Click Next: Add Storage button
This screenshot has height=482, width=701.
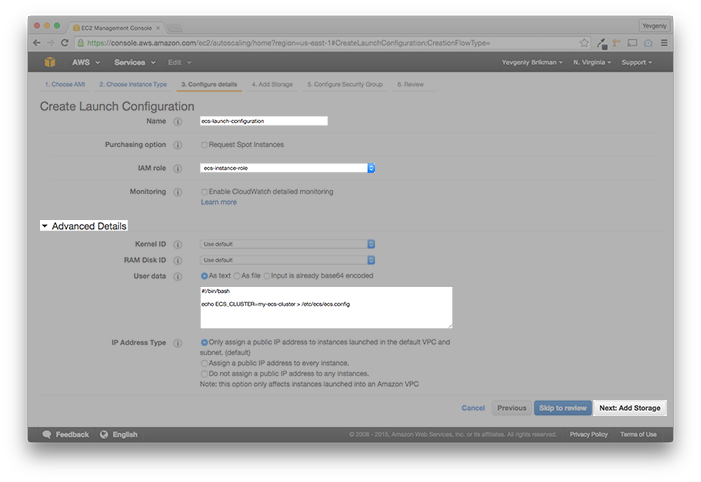pos(630,408)
